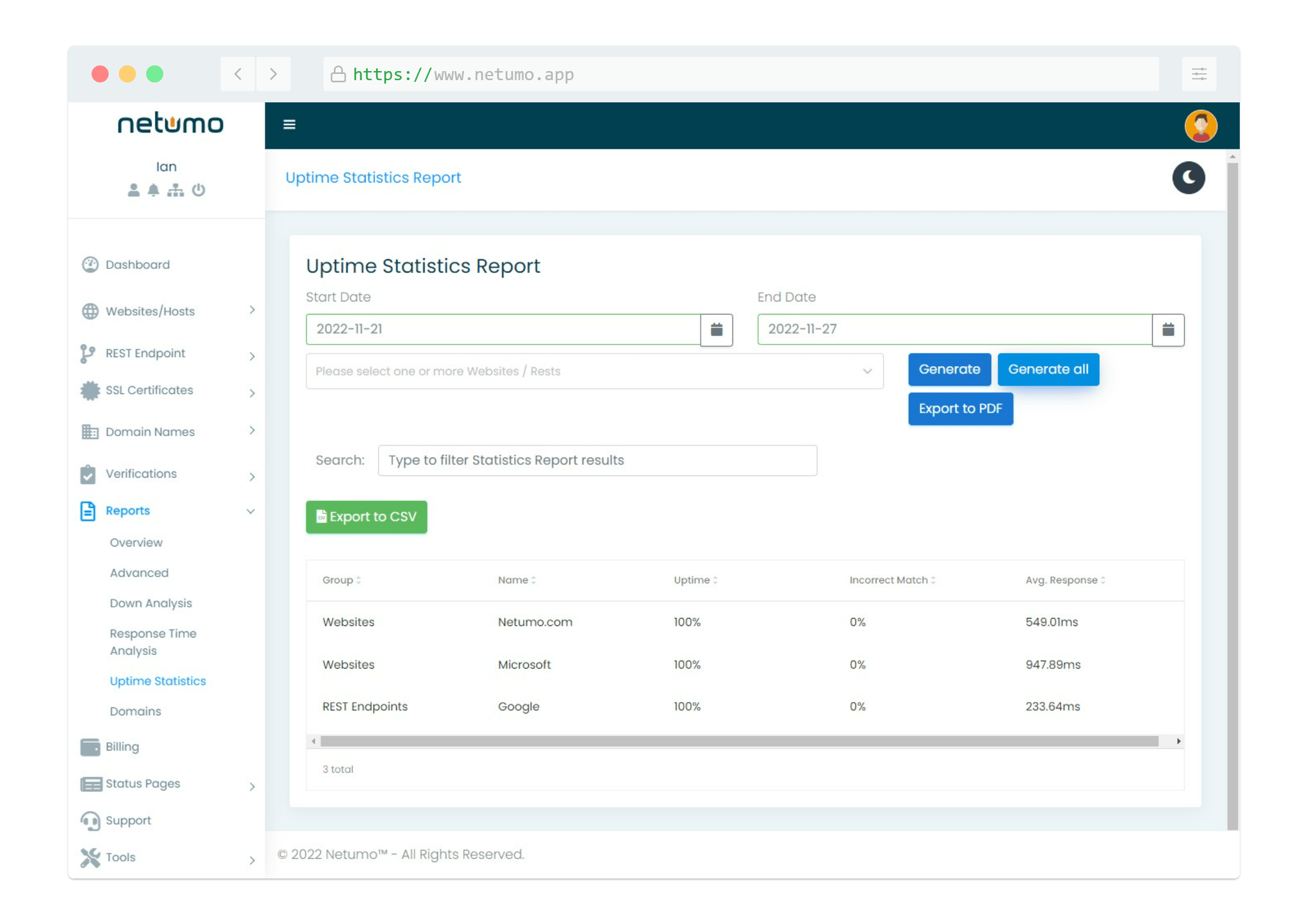Open the Overview report
1308x924 pixels.
136,543
